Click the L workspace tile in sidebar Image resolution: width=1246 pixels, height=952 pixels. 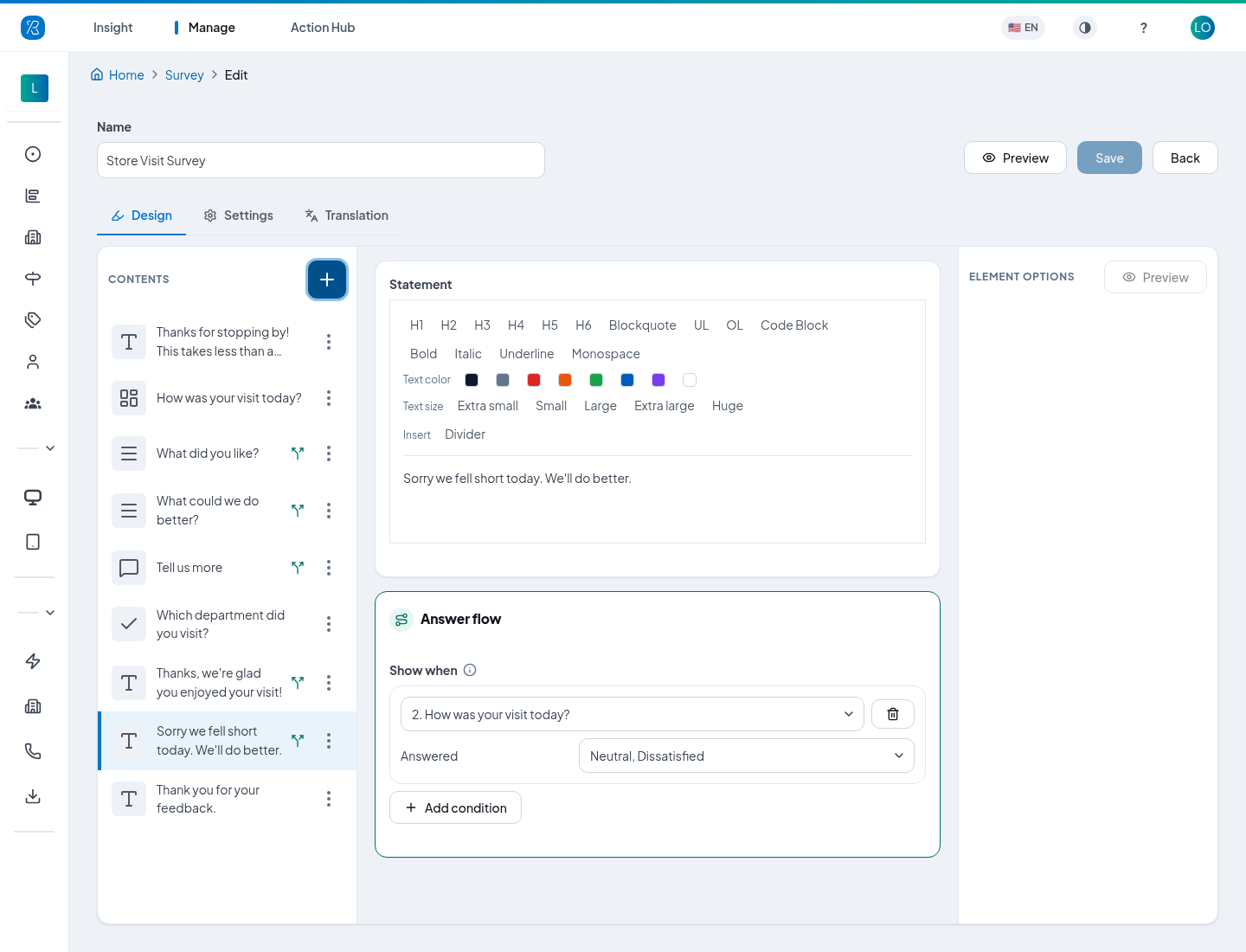point(35,88)
